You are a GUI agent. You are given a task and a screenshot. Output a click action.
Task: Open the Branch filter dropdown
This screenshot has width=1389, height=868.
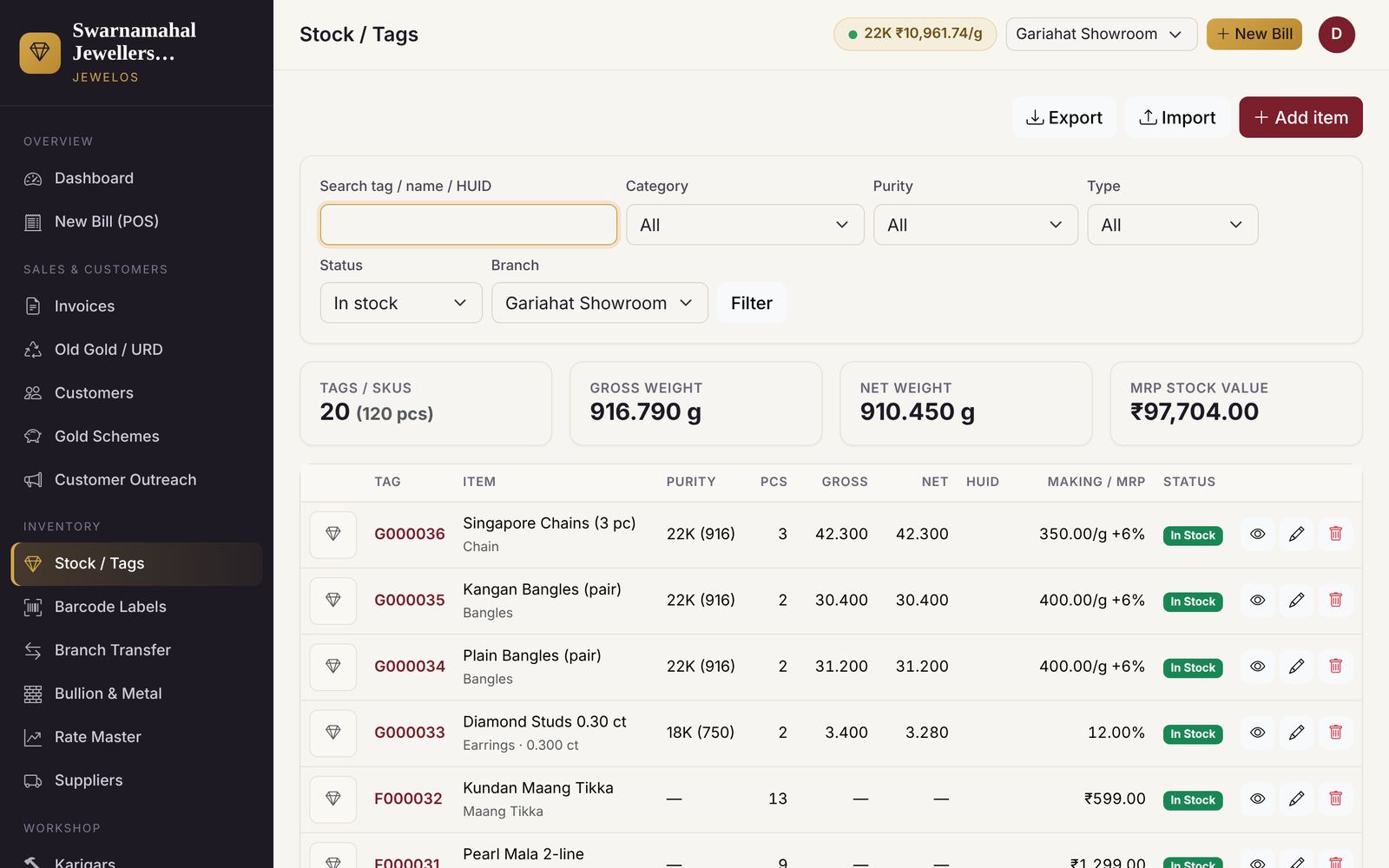tap(600, 303)
